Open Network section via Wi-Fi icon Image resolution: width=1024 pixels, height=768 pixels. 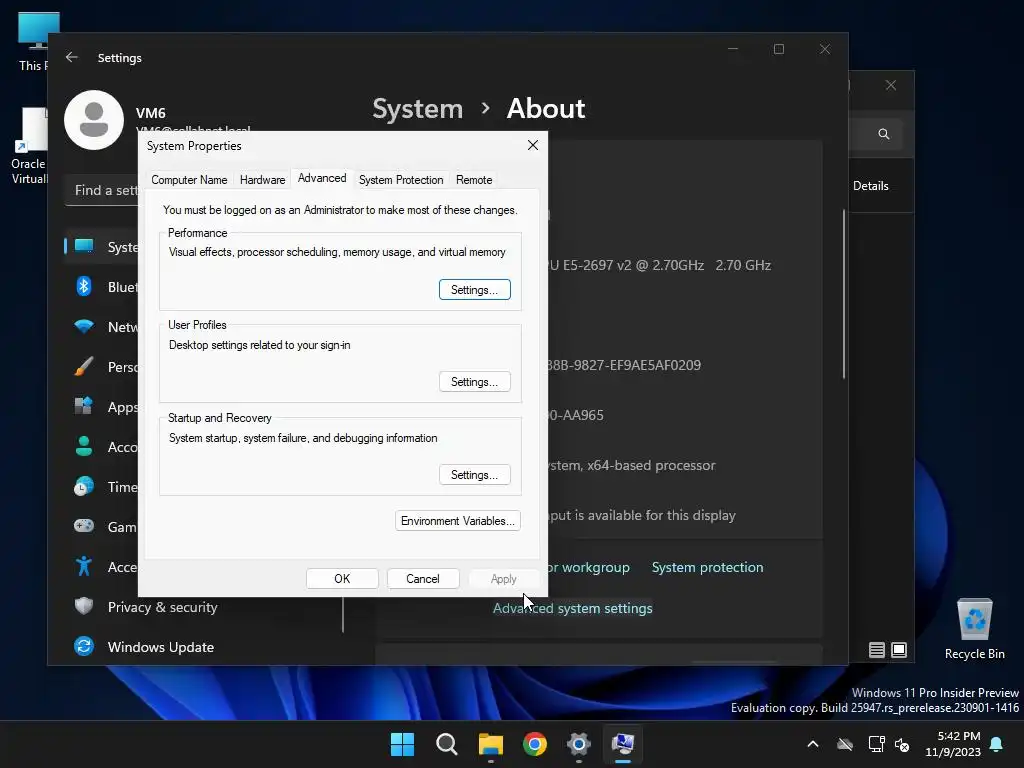click(x=84, y=326)
